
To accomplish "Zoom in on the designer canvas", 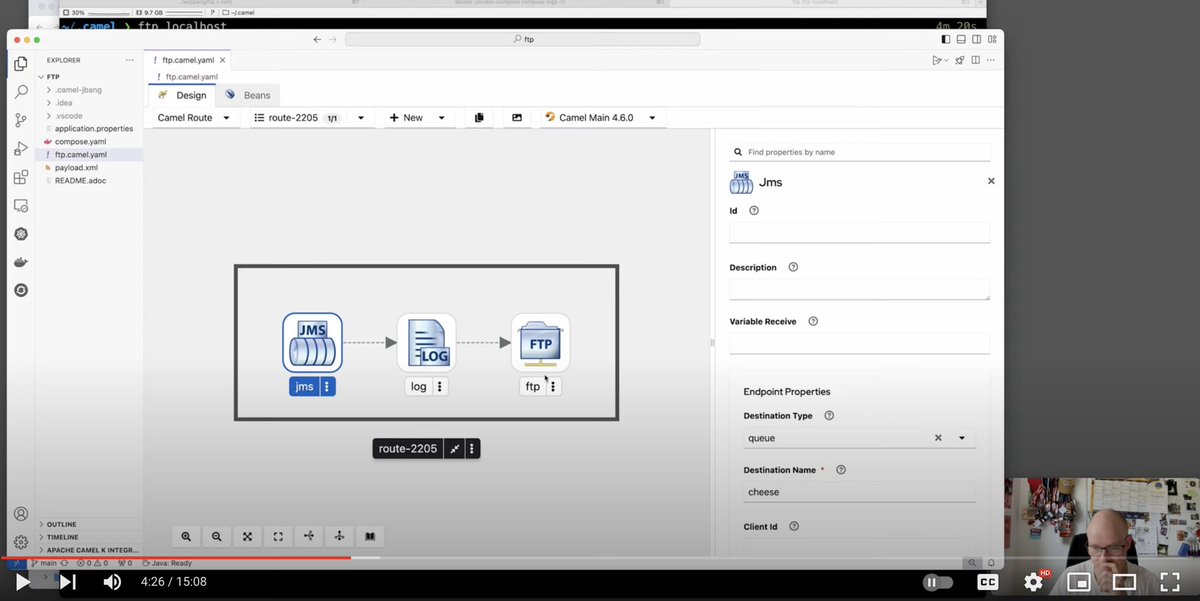I will [186, 537].
